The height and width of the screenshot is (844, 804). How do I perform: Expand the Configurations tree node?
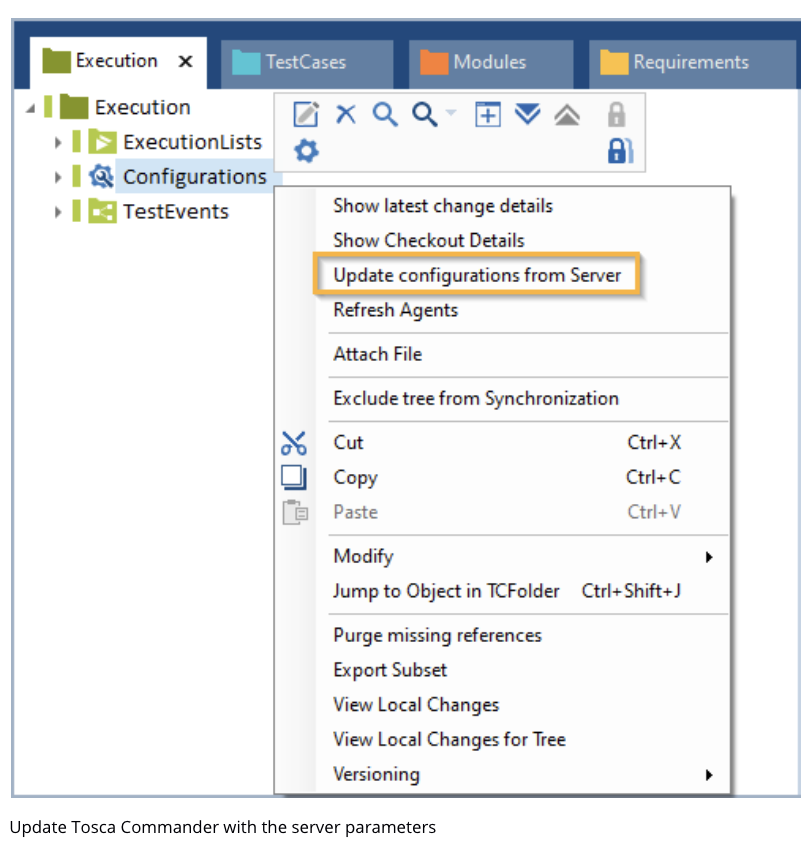coord(58,177)
